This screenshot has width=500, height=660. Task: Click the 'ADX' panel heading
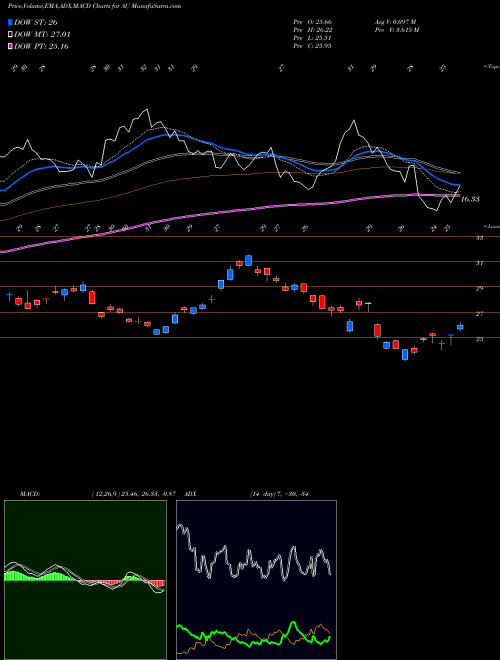[190, 494]
